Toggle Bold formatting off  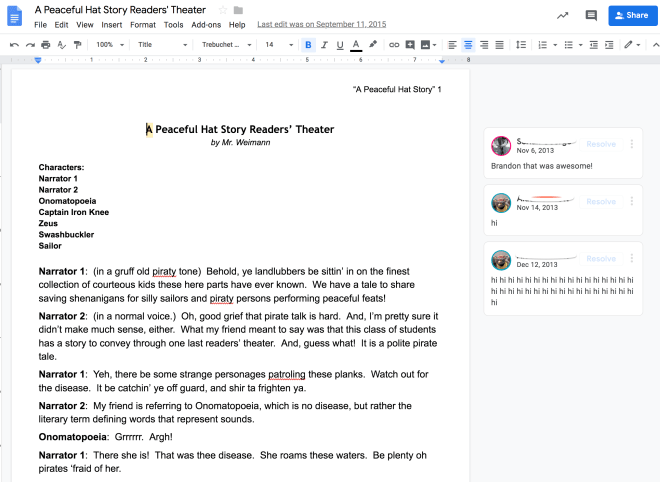click(307, 45)
